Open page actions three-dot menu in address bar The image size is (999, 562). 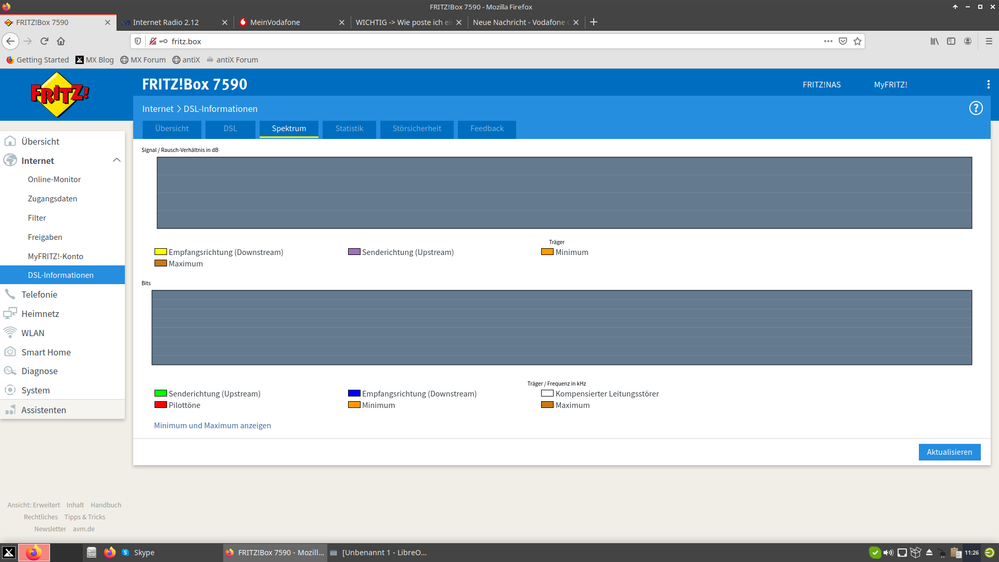(x=828, y=41)
